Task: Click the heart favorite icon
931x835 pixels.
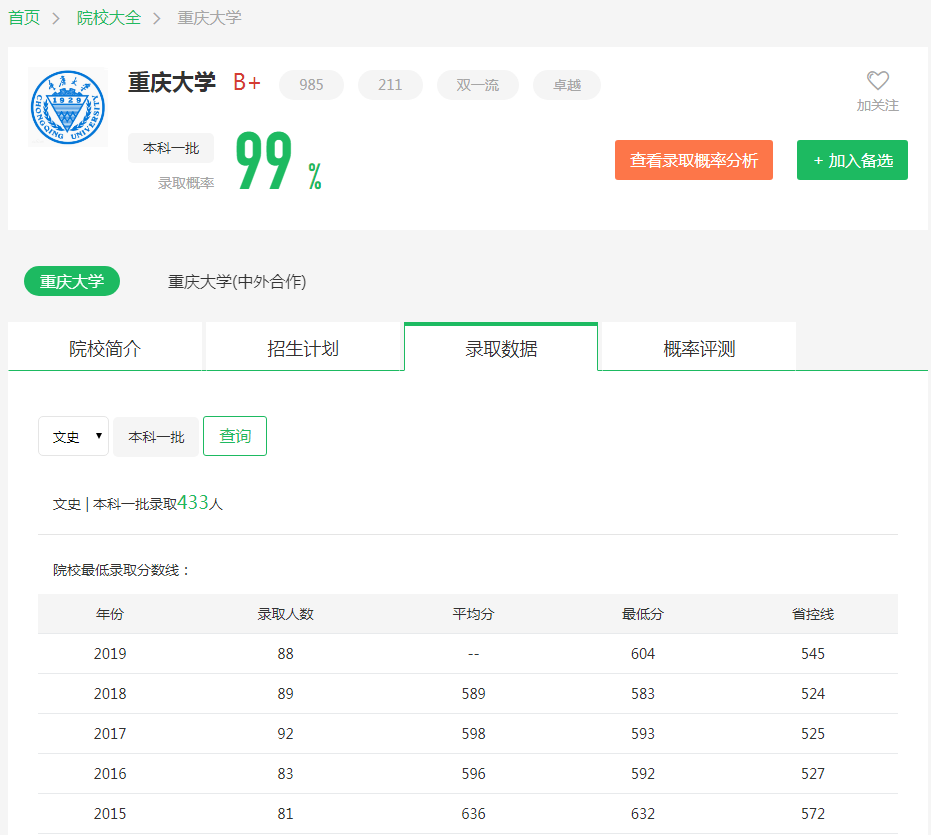Action: pos(877,81)
